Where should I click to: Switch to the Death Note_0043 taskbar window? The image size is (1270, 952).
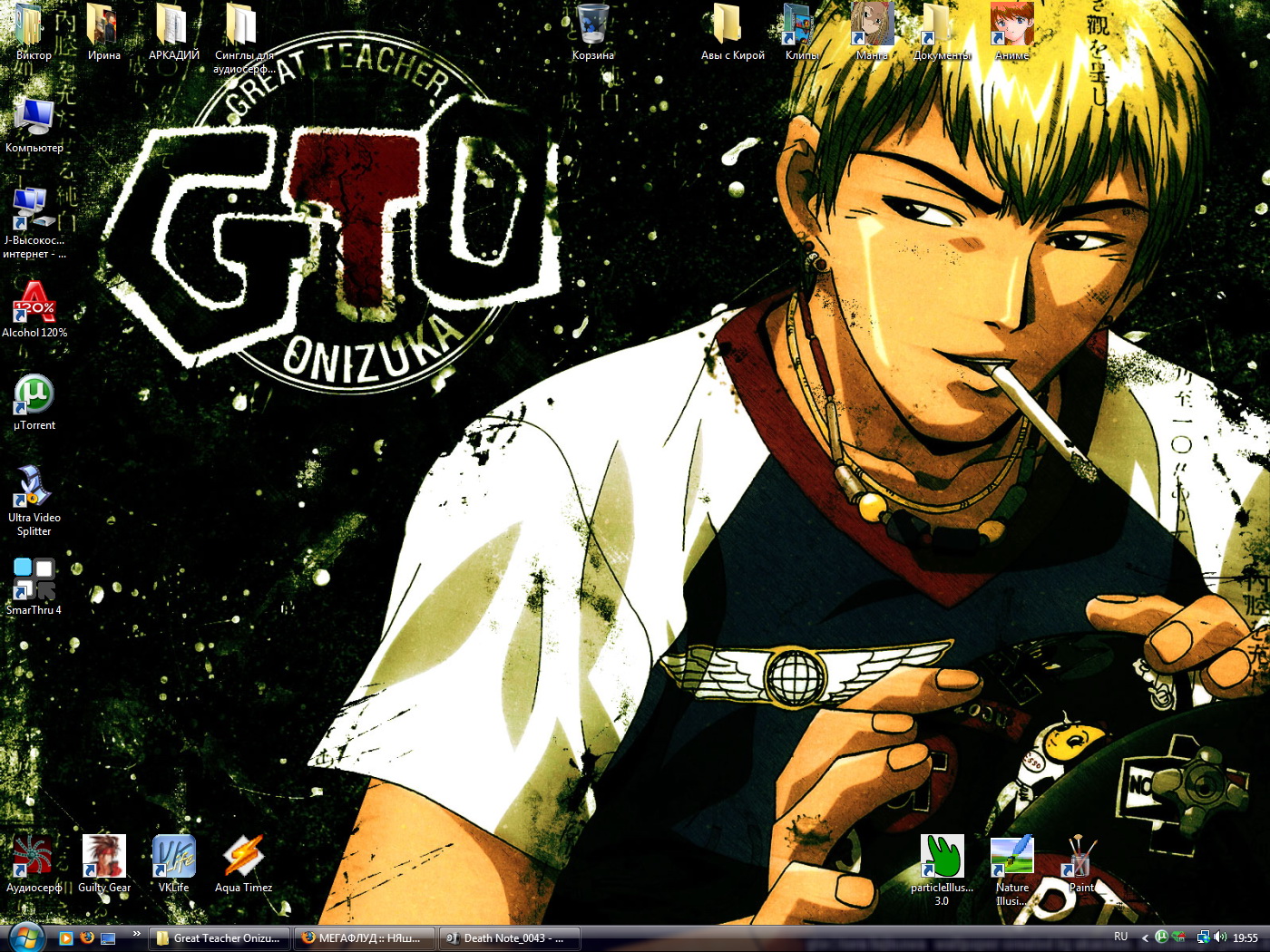tap(510, 938)
